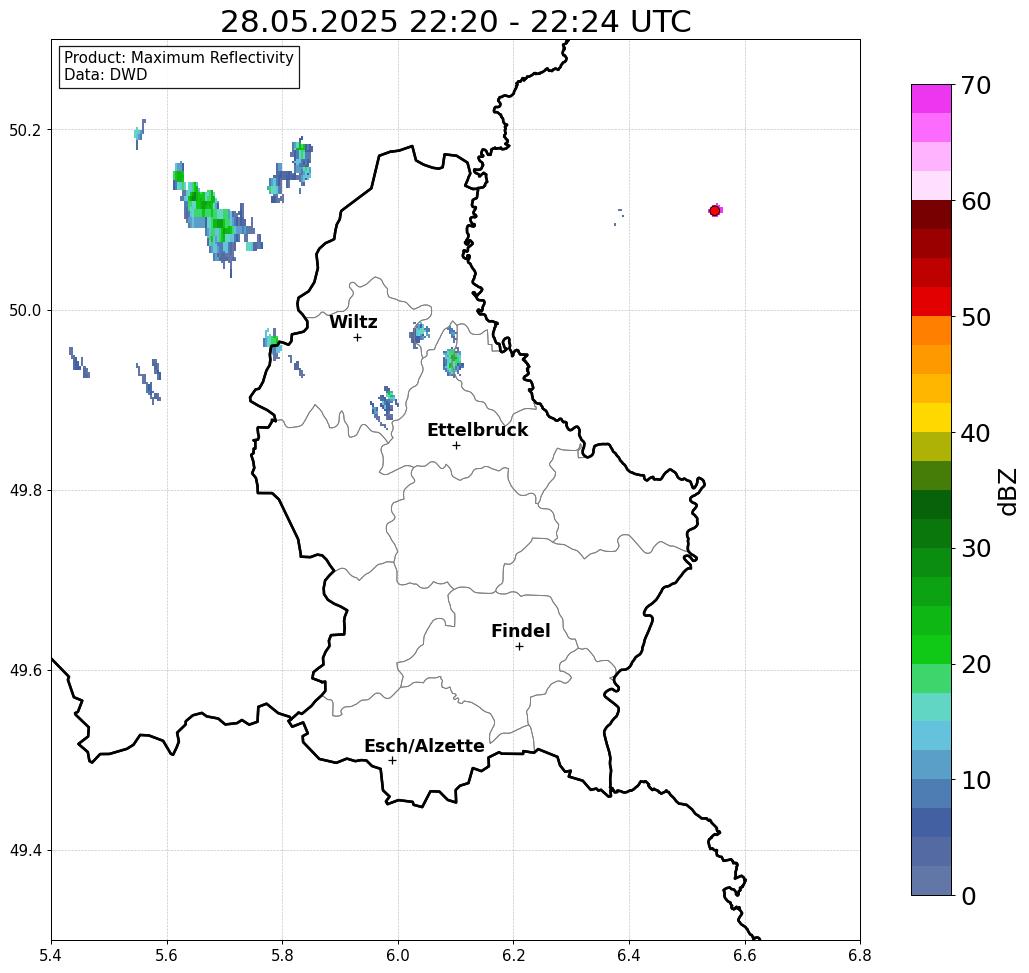Screen dimensions: 1029x973
Task: Click longitude tick label 6.2
Action: [514, 955]
